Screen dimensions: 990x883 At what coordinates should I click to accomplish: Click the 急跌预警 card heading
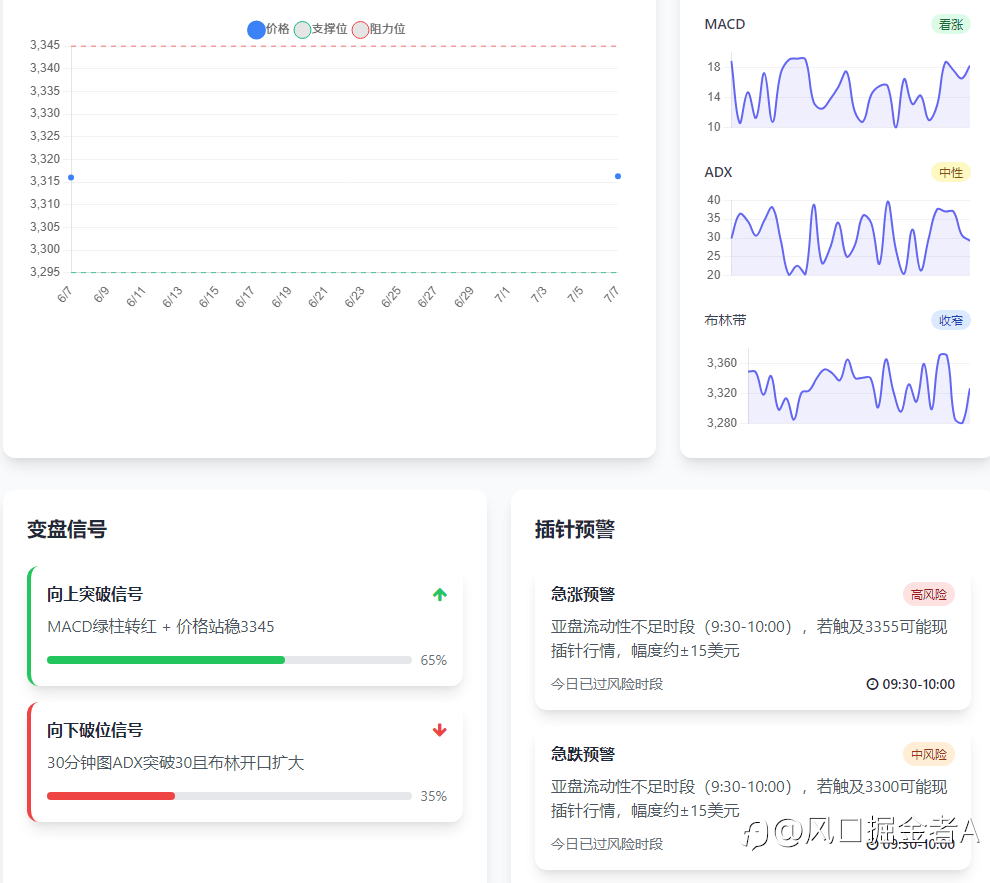coord(583,754)
